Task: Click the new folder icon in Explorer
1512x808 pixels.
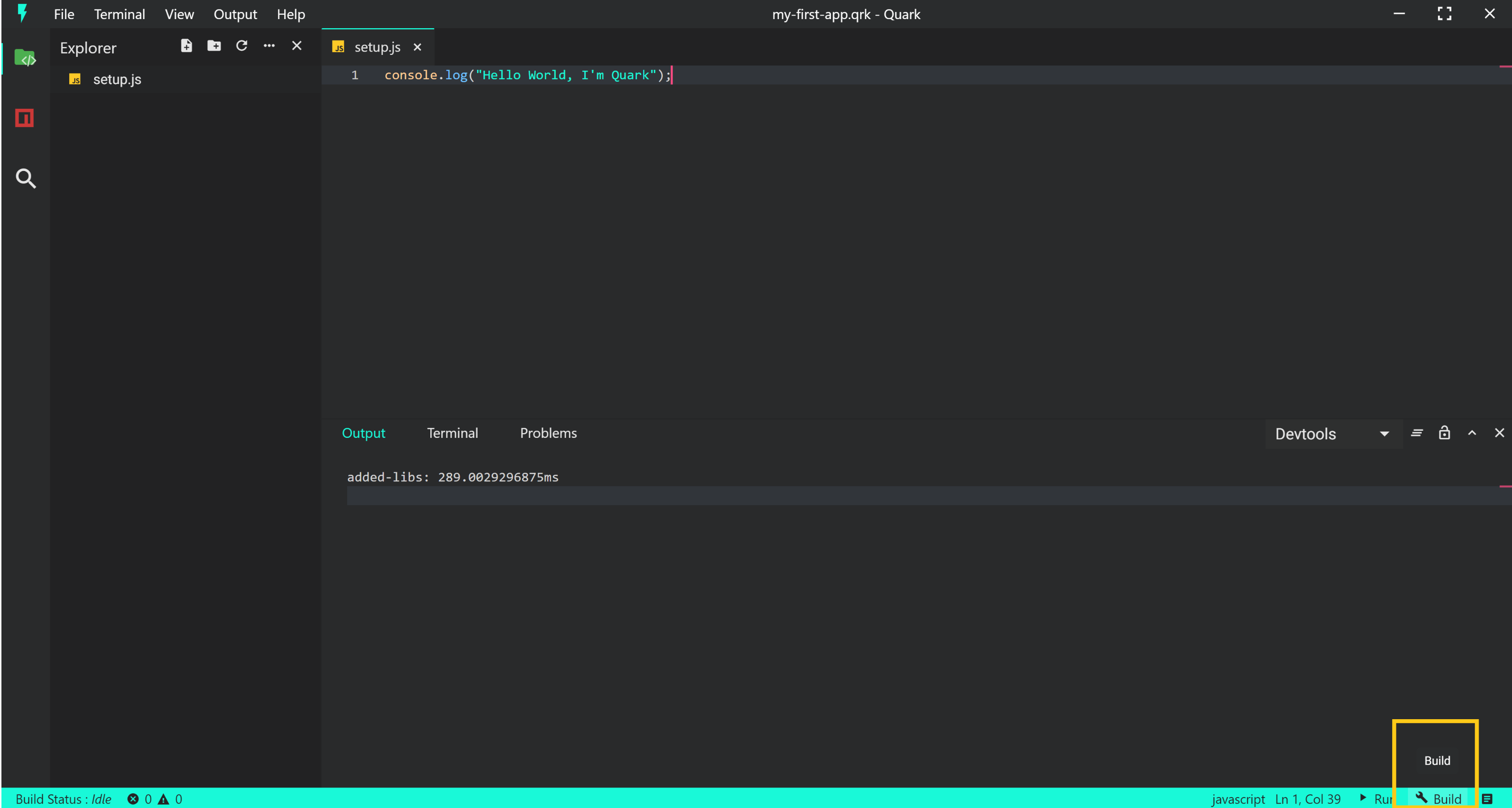Action: [213, 46]
